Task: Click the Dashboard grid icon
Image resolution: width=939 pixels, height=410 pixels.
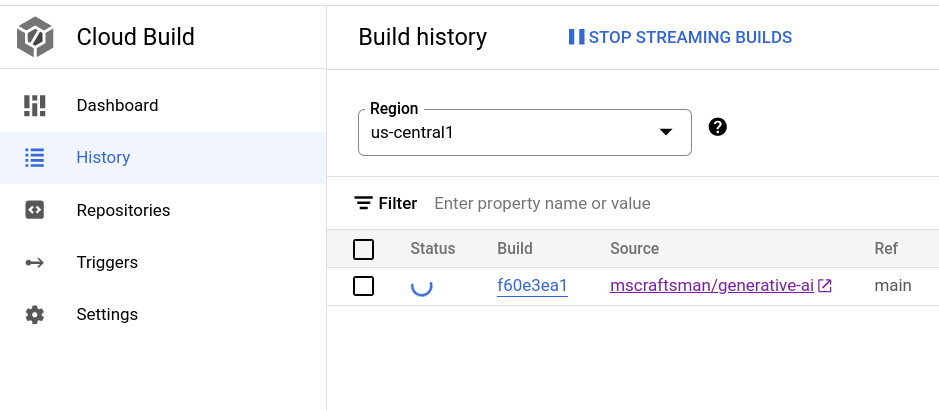Action: 35,105
